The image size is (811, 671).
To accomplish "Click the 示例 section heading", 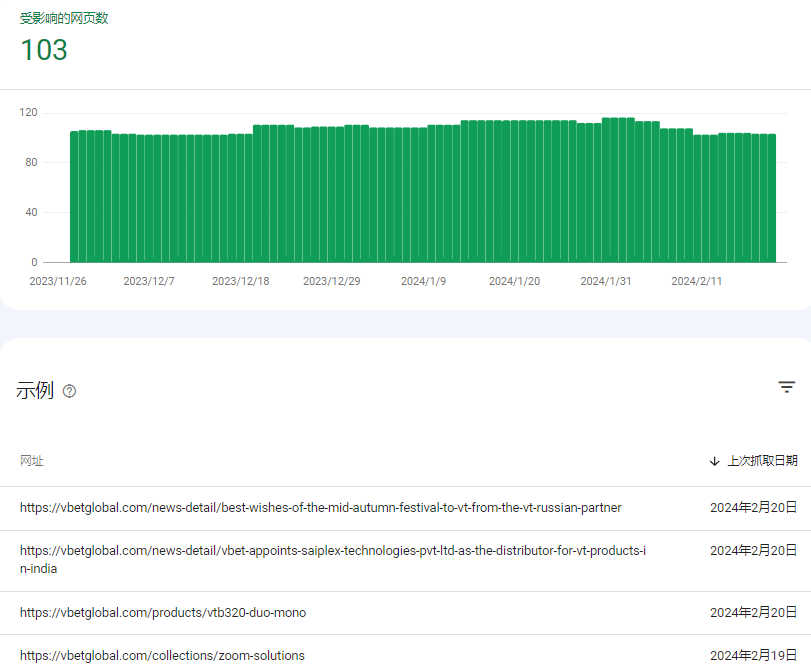I will click(x=35, y=390).
